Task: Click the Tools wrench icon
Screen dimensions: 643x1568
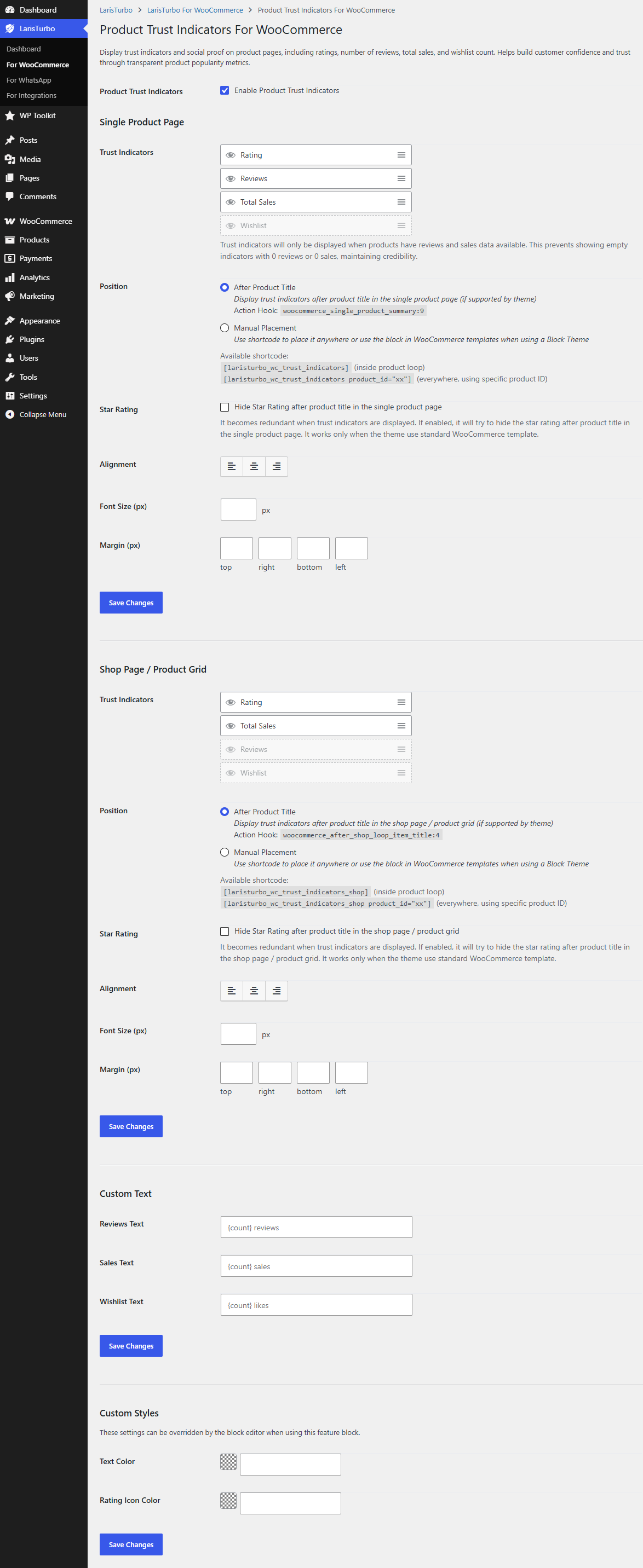Action: coord(10,378)
